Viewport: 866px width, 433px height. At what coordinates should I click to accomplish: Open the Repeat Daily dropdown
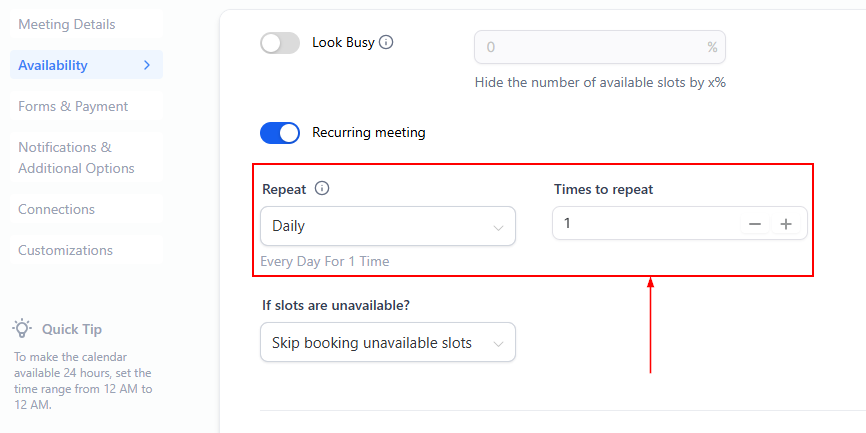(387, 226)
